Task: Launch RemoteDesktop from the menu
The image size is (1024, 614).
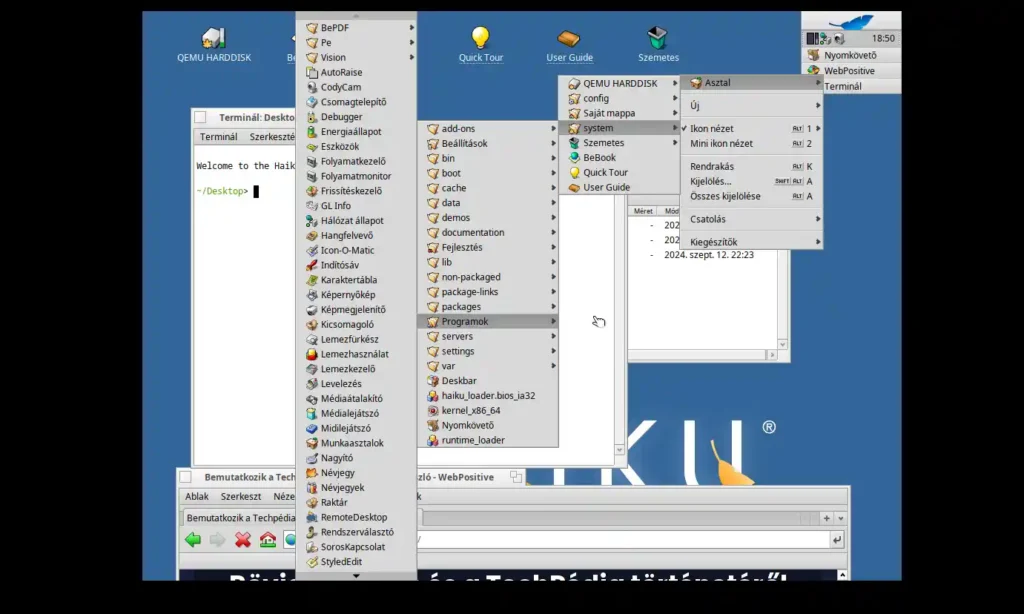Action: [x=356, y=517]
